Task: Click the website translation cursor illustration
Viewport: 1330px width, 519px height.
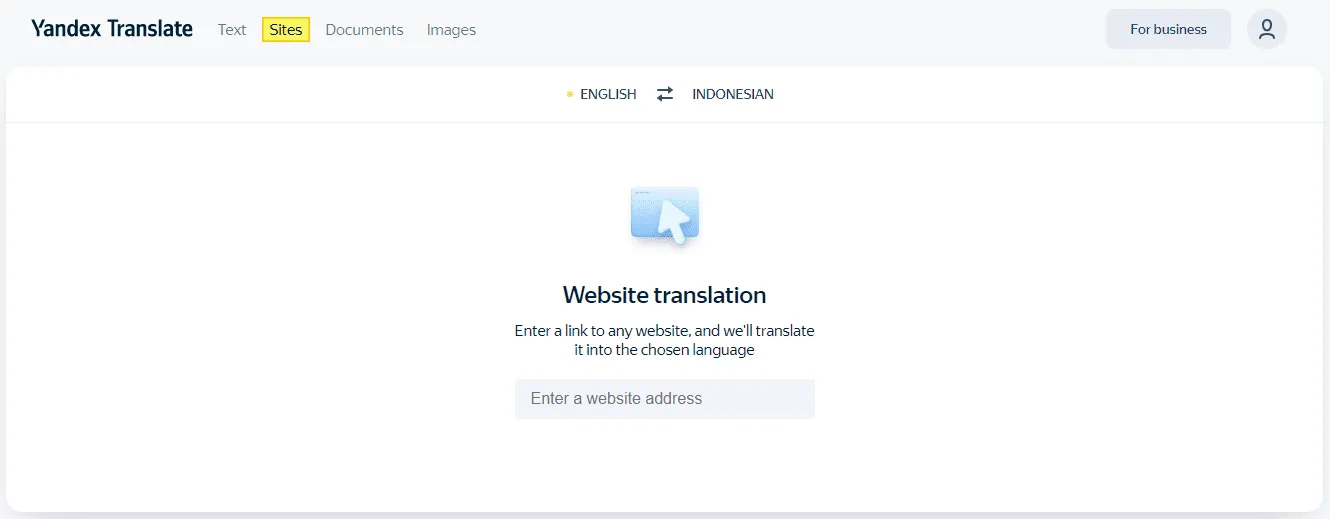Action: pos(665,215)
